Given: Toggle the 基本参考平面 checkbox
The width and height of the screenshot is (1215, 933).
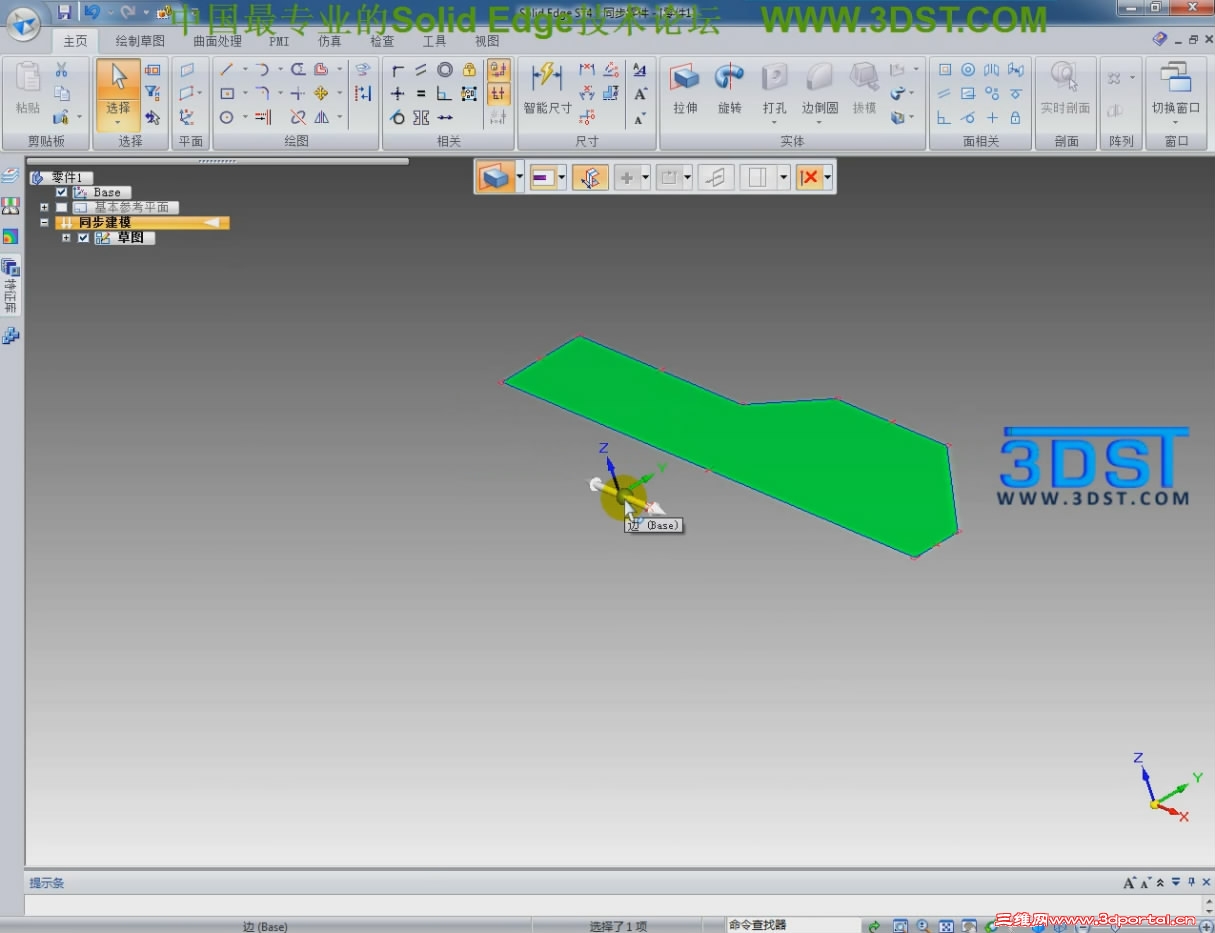Looking at the screenshot, I should [x=62, y=207].
